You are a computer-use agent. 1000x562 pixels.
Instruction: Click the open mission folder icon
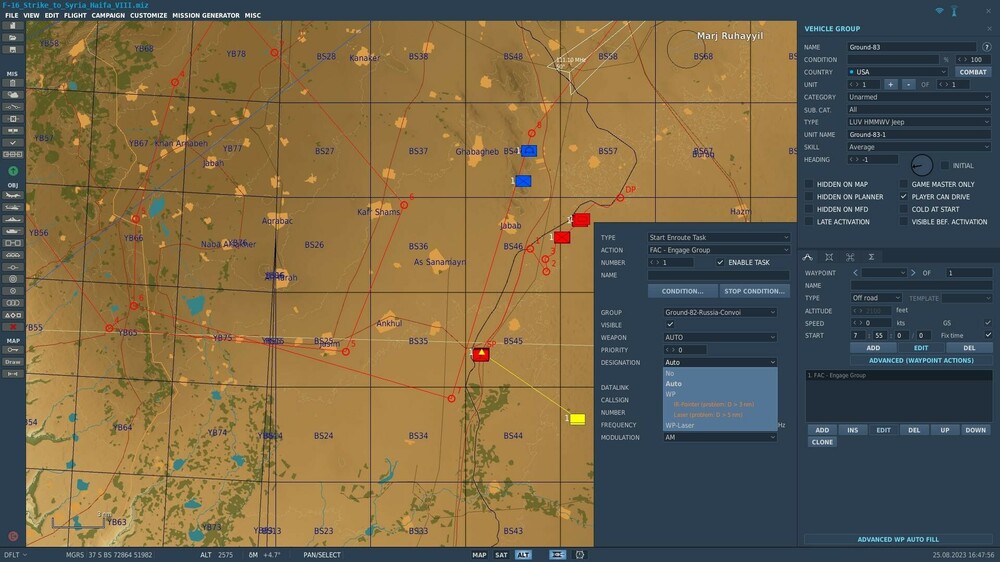click(12, 38)
